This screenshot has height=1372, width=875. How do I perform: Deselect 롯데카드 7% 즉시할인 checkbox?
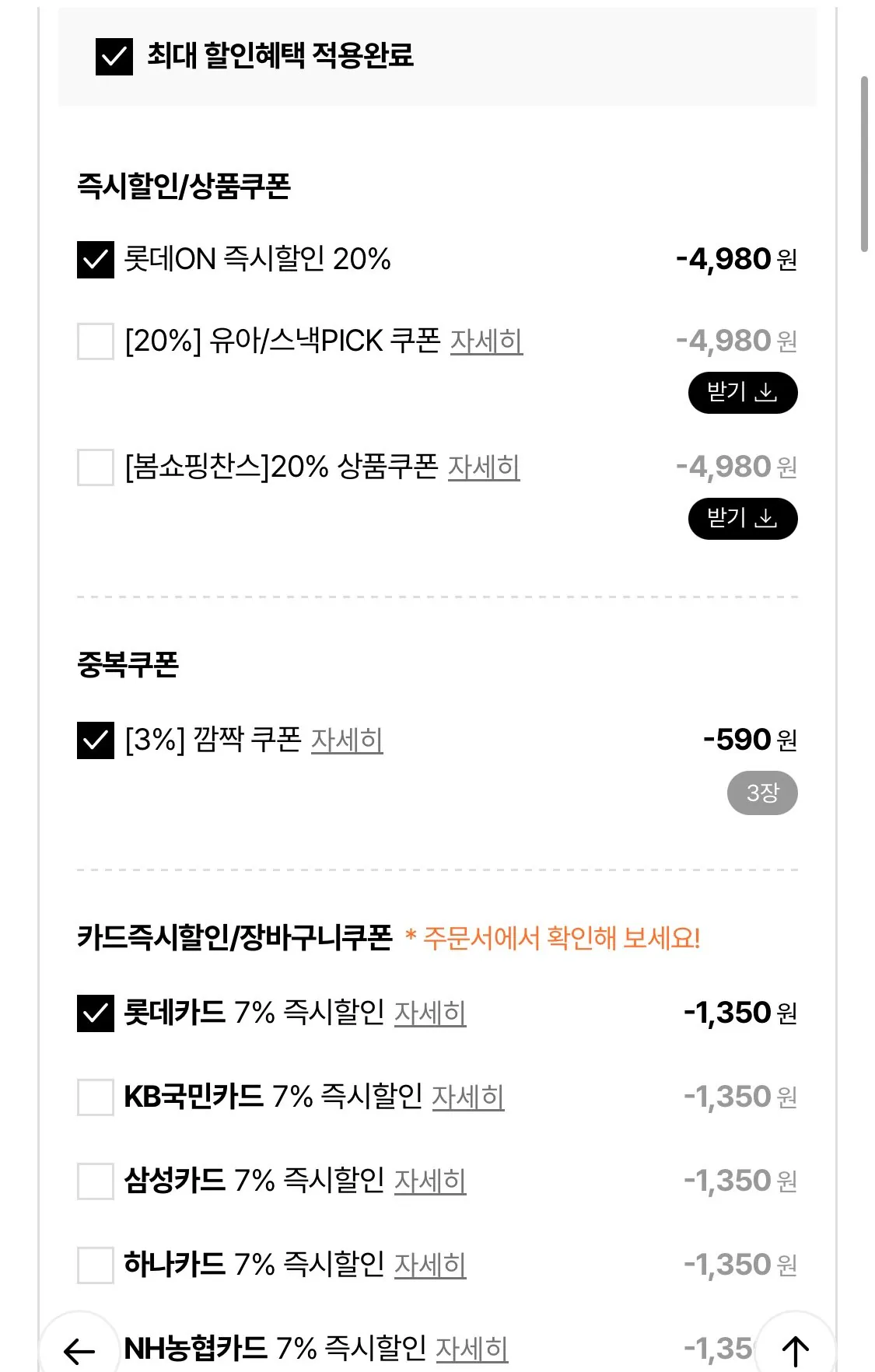(96, 1013)
